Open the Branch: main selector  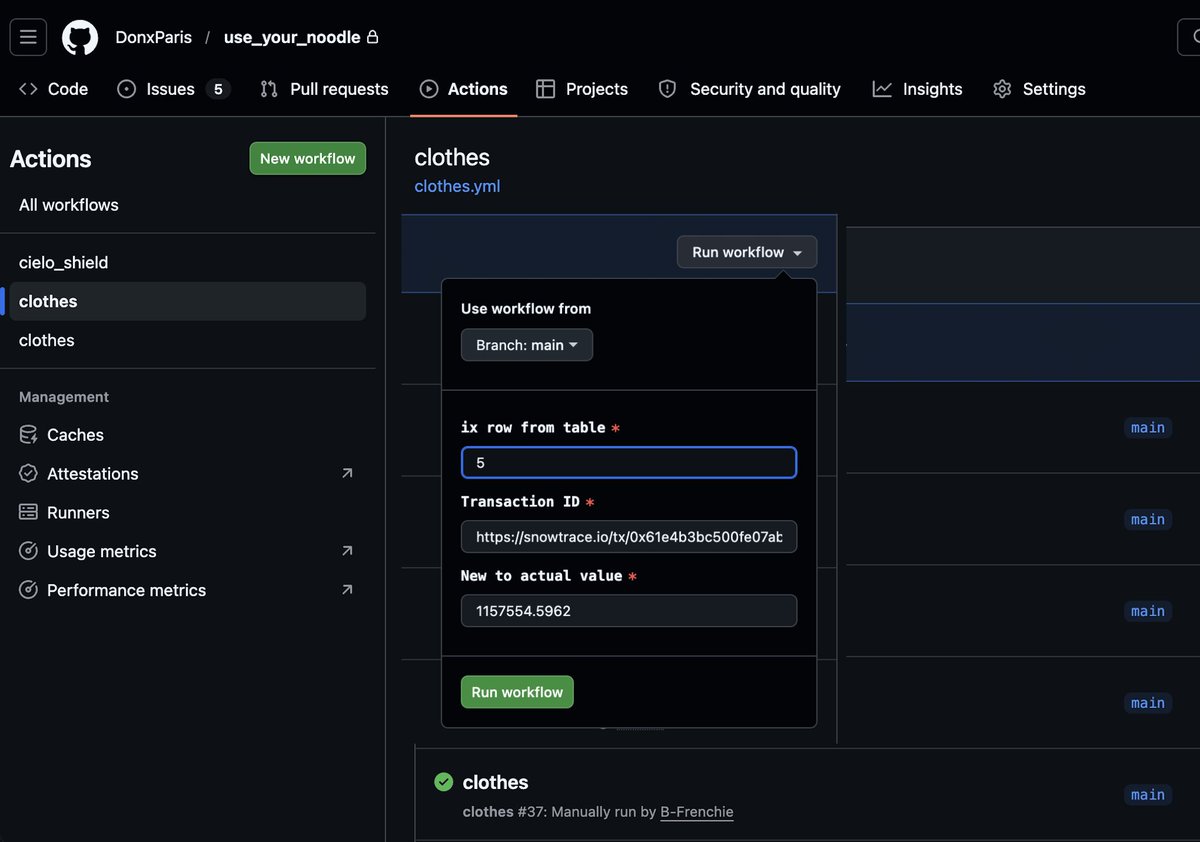click(527, 345)
